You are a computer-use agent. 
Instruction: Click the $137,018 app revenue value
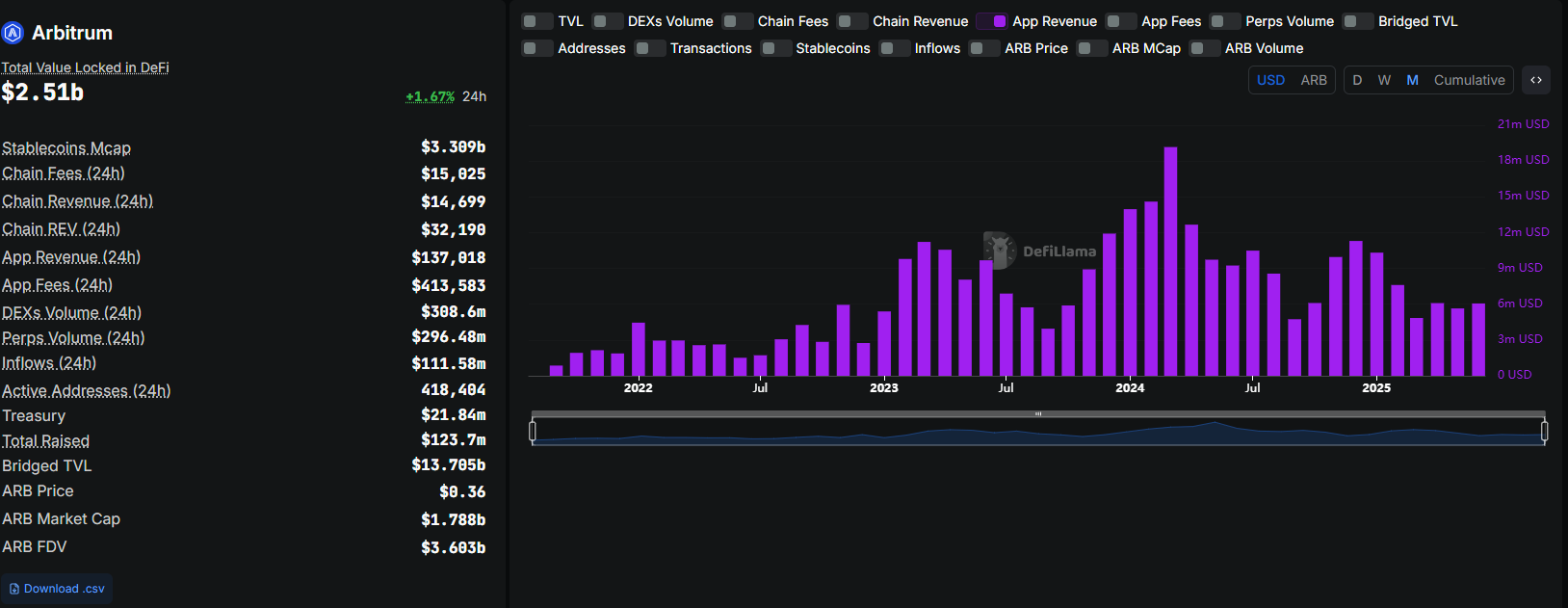(449, 258)
